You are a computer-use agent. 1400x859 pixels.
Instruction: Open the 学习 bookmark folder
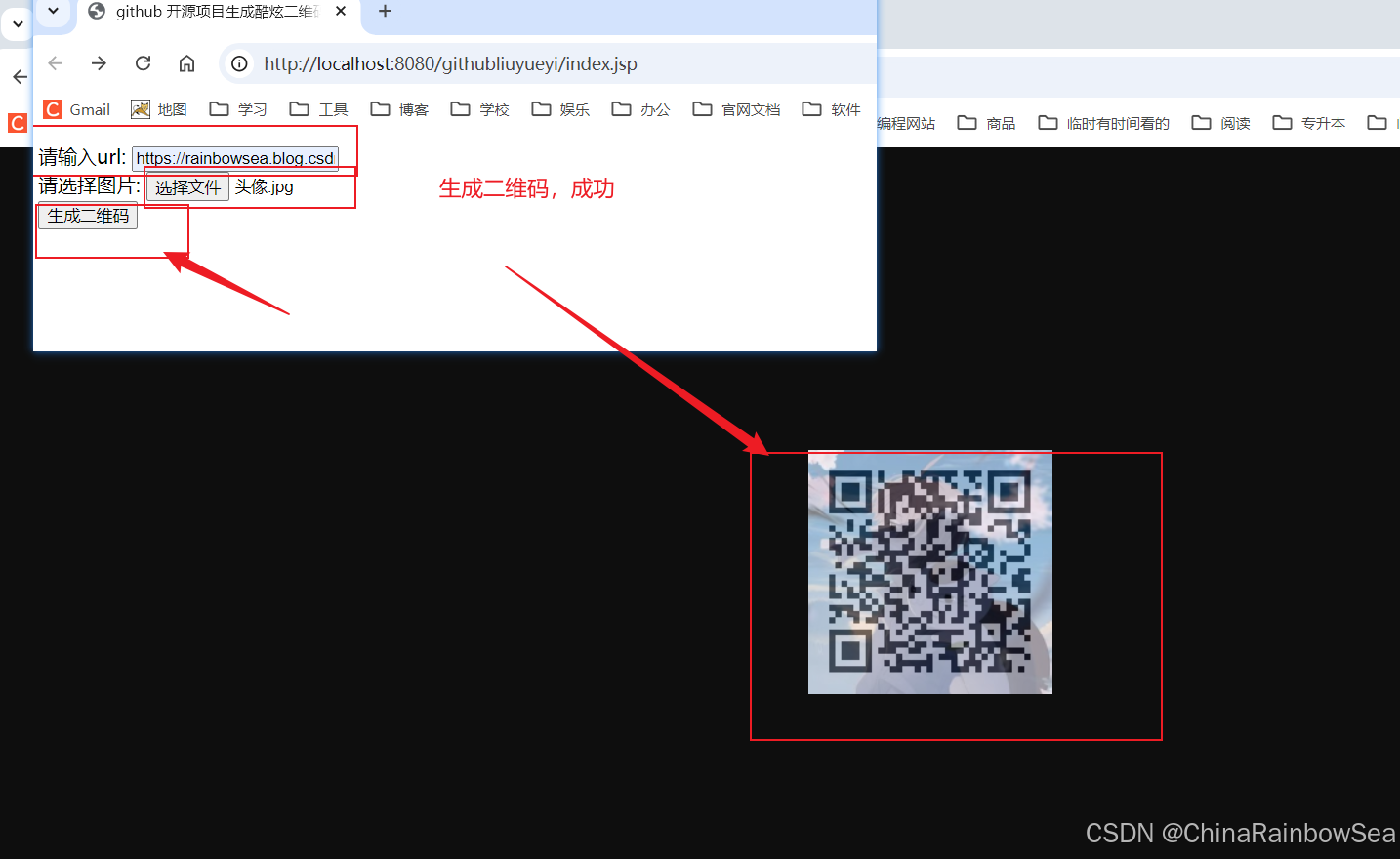238,109
